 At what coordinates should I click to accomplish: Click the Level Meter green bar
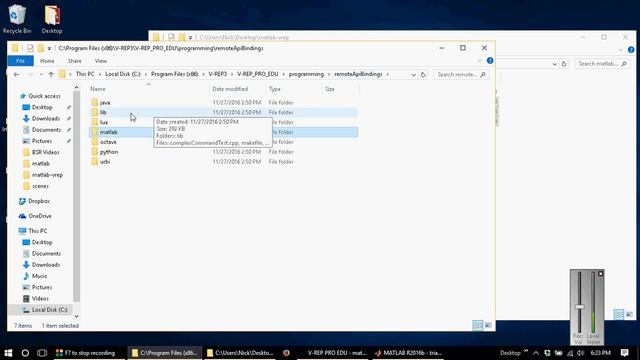point(593,322)
